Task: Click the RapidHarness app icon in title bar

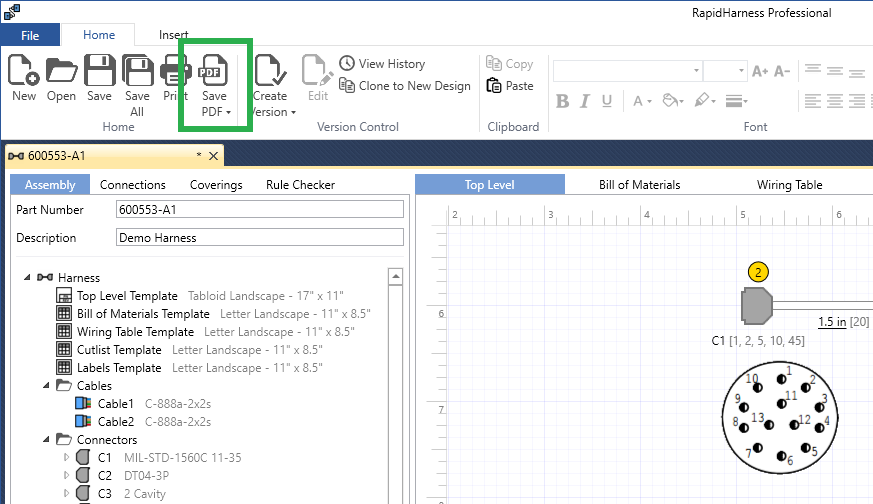Action: (x=12, y=11)
